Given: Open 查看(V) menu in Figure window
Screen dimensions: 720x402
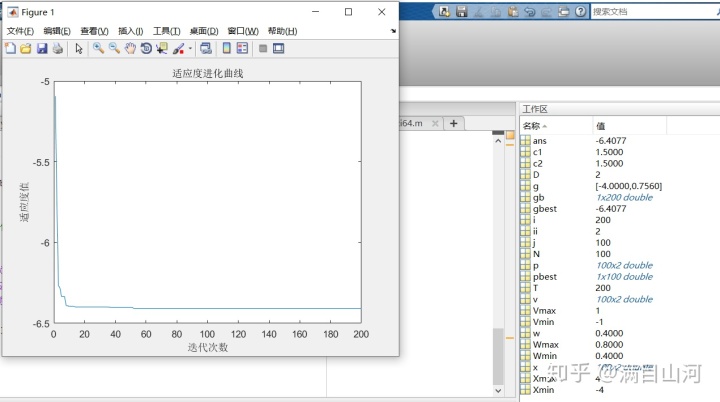Looking at the screenshot, I should pos(94,31).
